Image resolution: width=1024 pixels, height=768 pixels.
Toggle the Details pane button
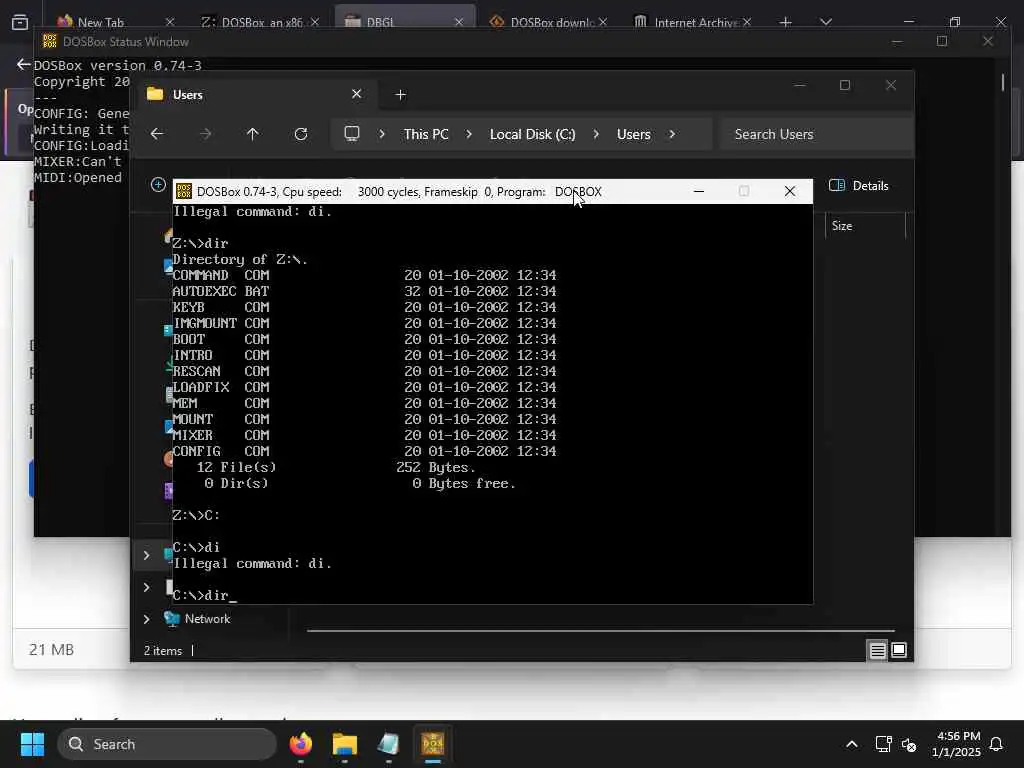click(x=858, y=185)
